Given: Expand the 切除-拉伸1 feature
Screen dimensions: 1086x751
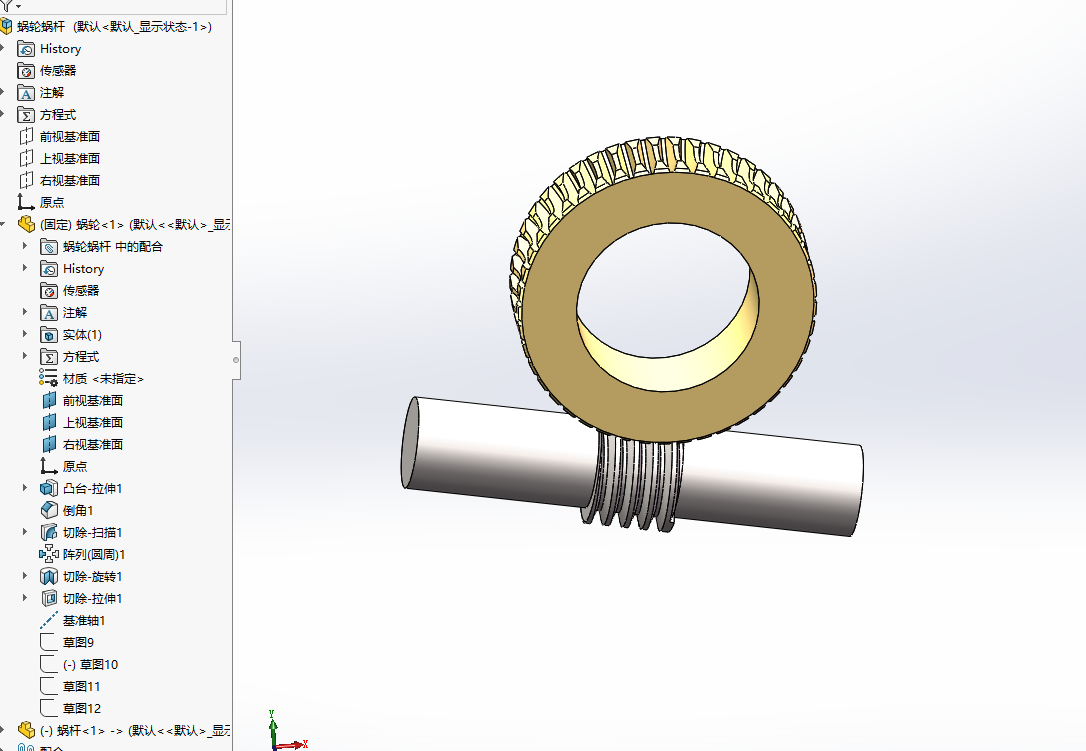Looking at the screenshot, I should click(25, 598).
